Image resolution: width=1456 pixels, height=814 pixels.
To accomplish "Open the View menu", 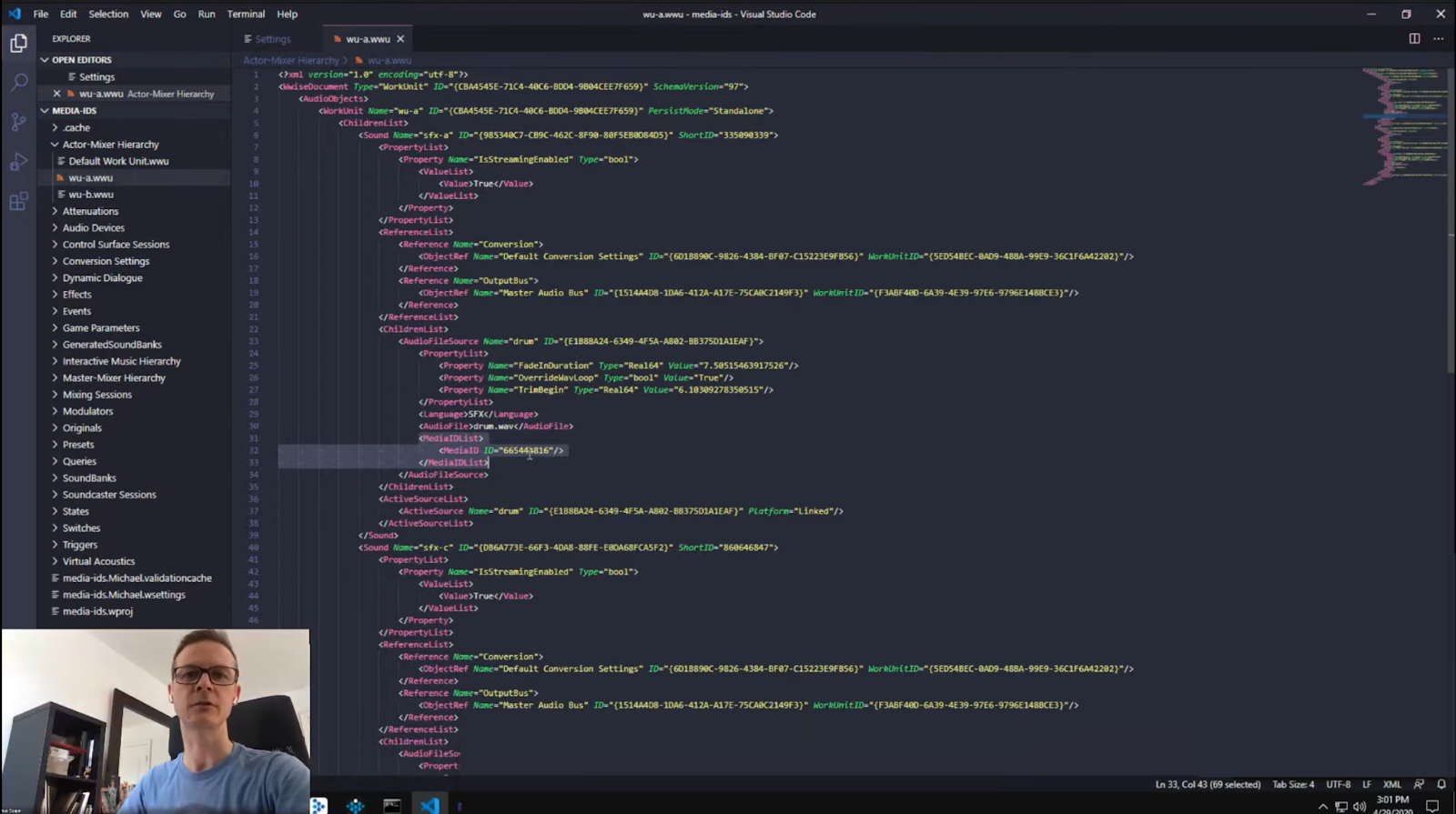I will [151, 14].
